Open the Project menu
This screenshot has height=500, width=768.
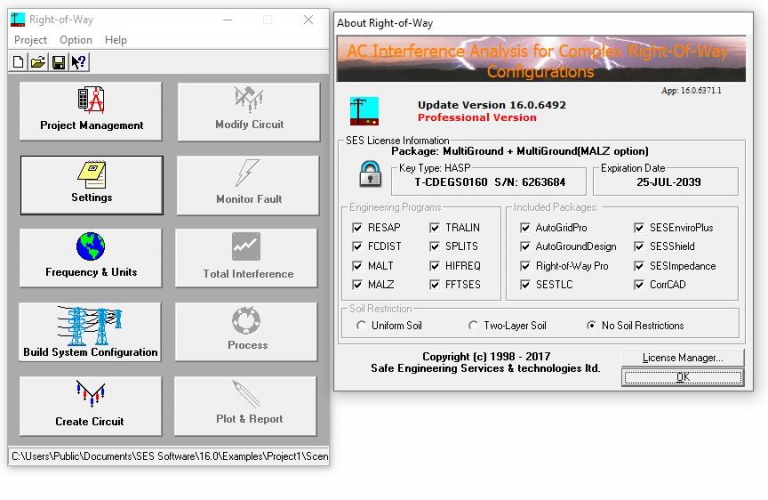tap(30, 40)
